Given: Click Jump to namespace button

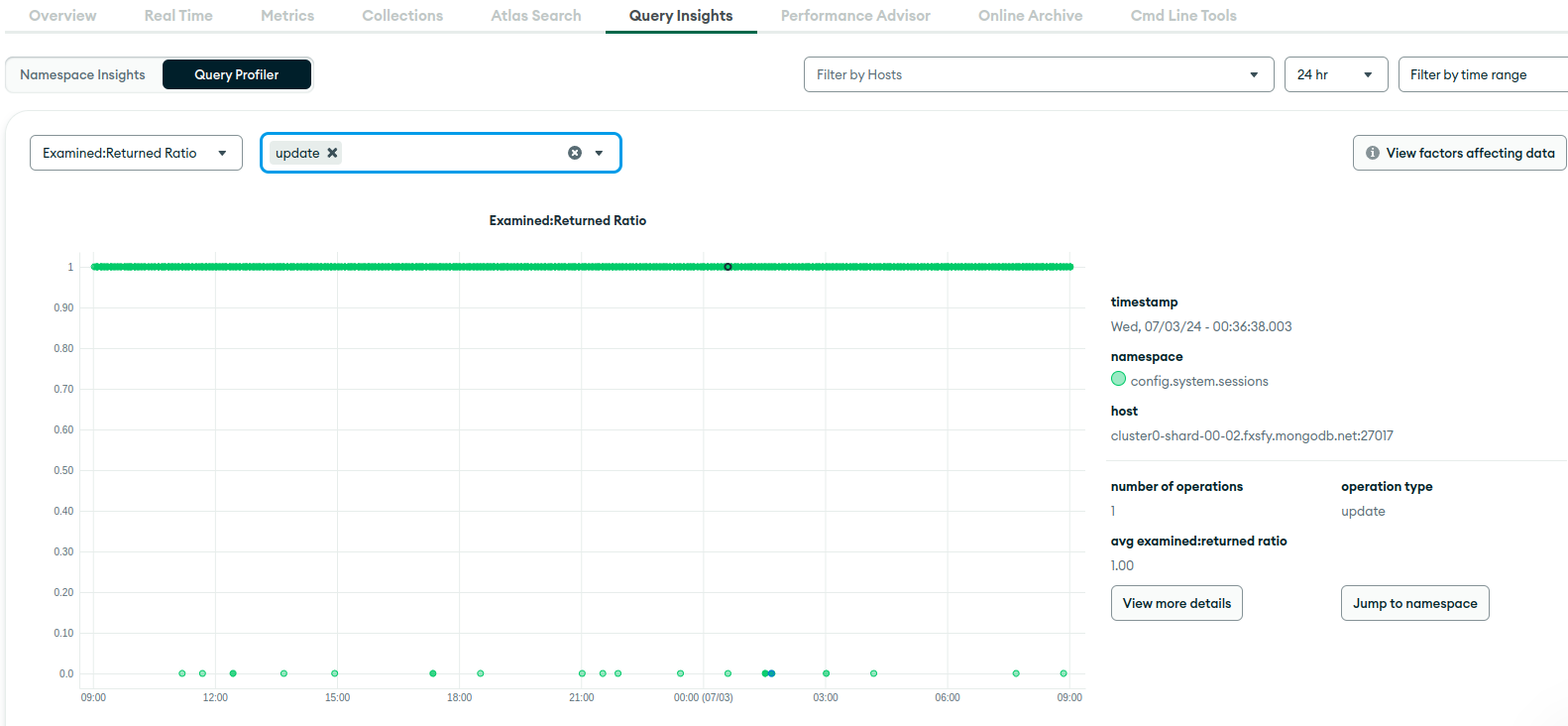Looking at the screenshot, I should coord(1414,603).
